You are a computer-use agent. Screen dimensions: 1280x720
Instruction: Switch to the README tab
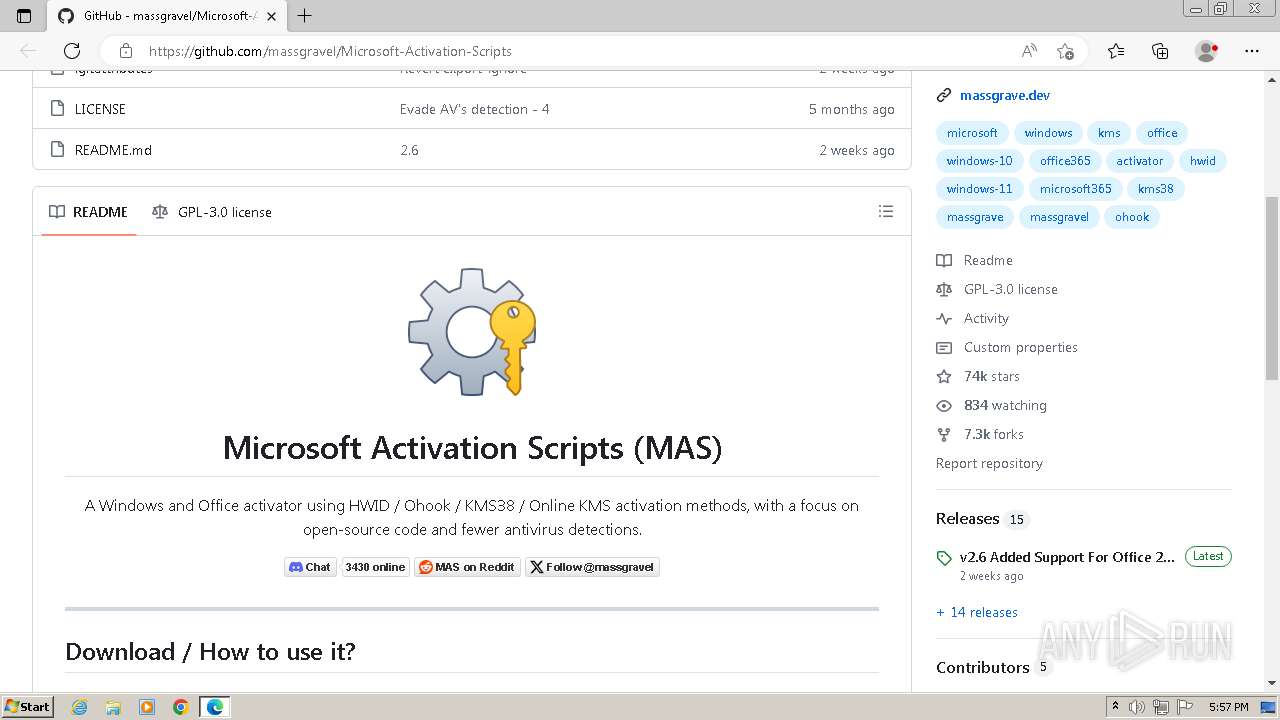(89, 212)
